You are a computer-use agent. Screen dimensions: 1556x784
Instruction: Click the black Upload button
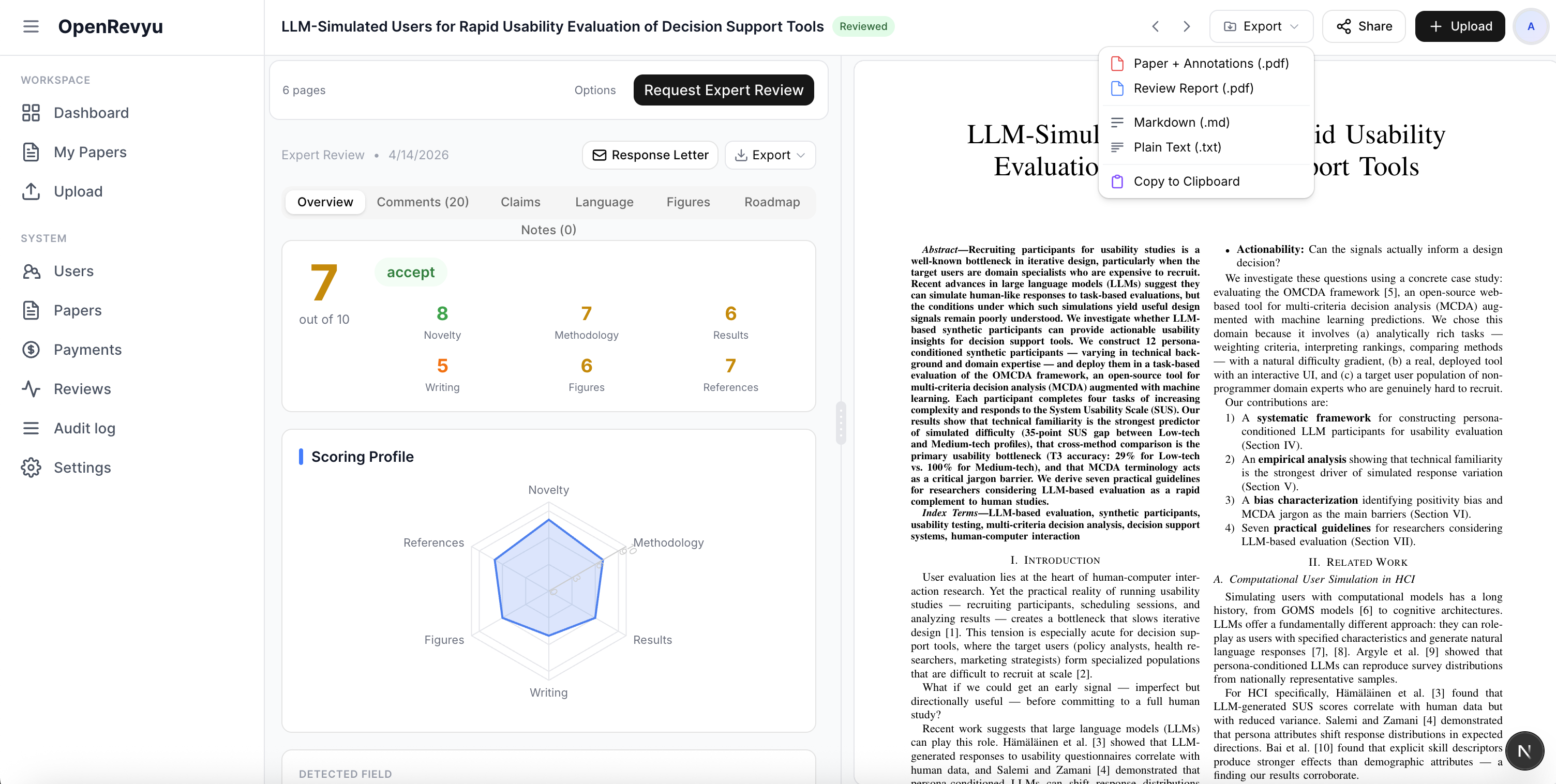pos(1460,26)
